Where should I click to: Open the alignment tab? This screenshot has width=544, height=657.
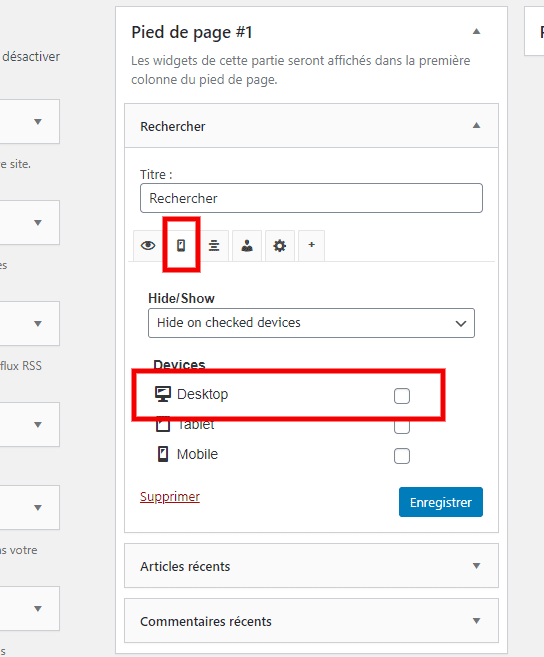214,246
